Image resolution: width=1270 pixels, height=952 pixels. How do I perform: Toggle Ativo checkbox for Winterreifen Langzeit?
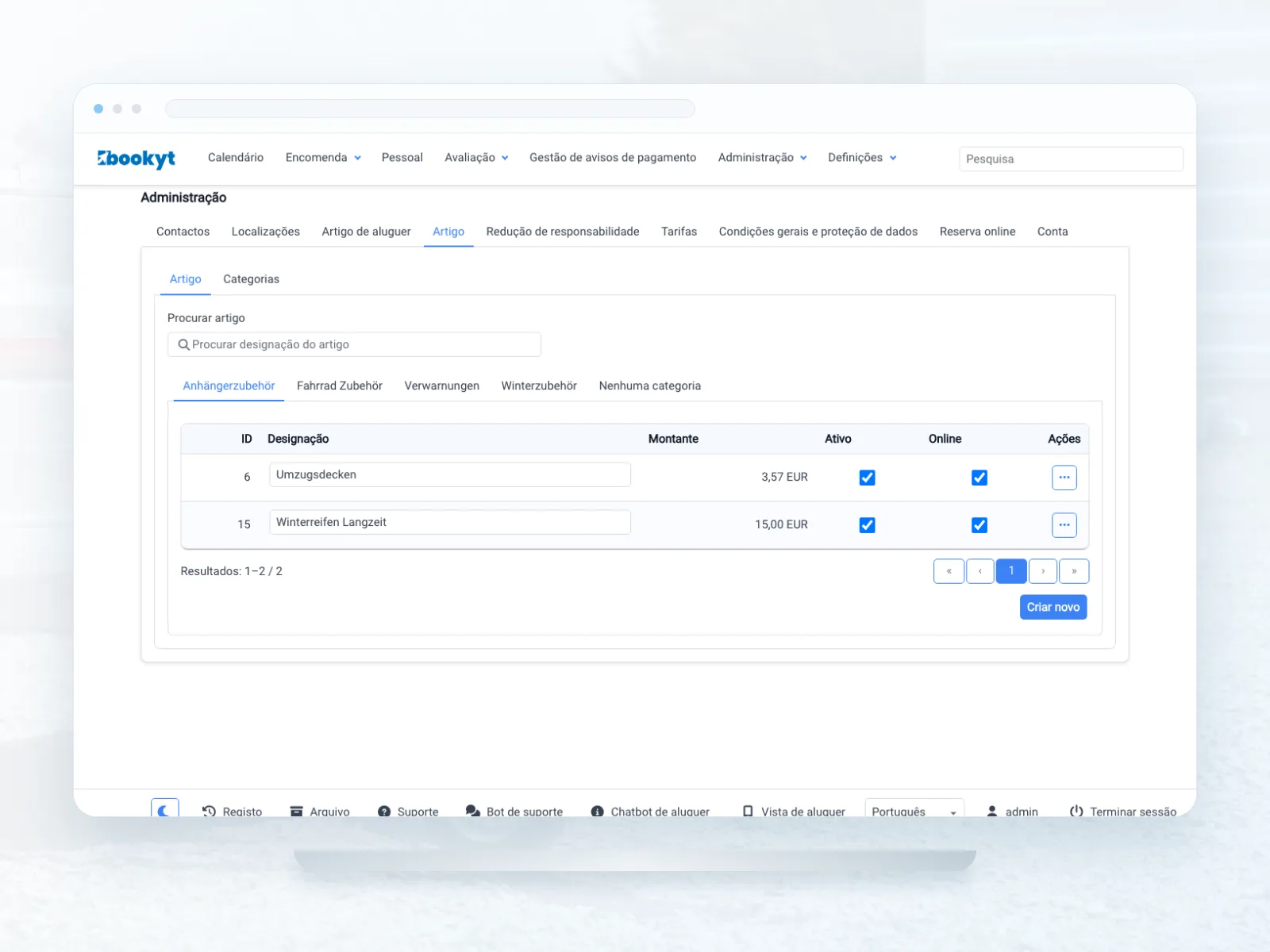pyautogui.click(x=868, y=525)
